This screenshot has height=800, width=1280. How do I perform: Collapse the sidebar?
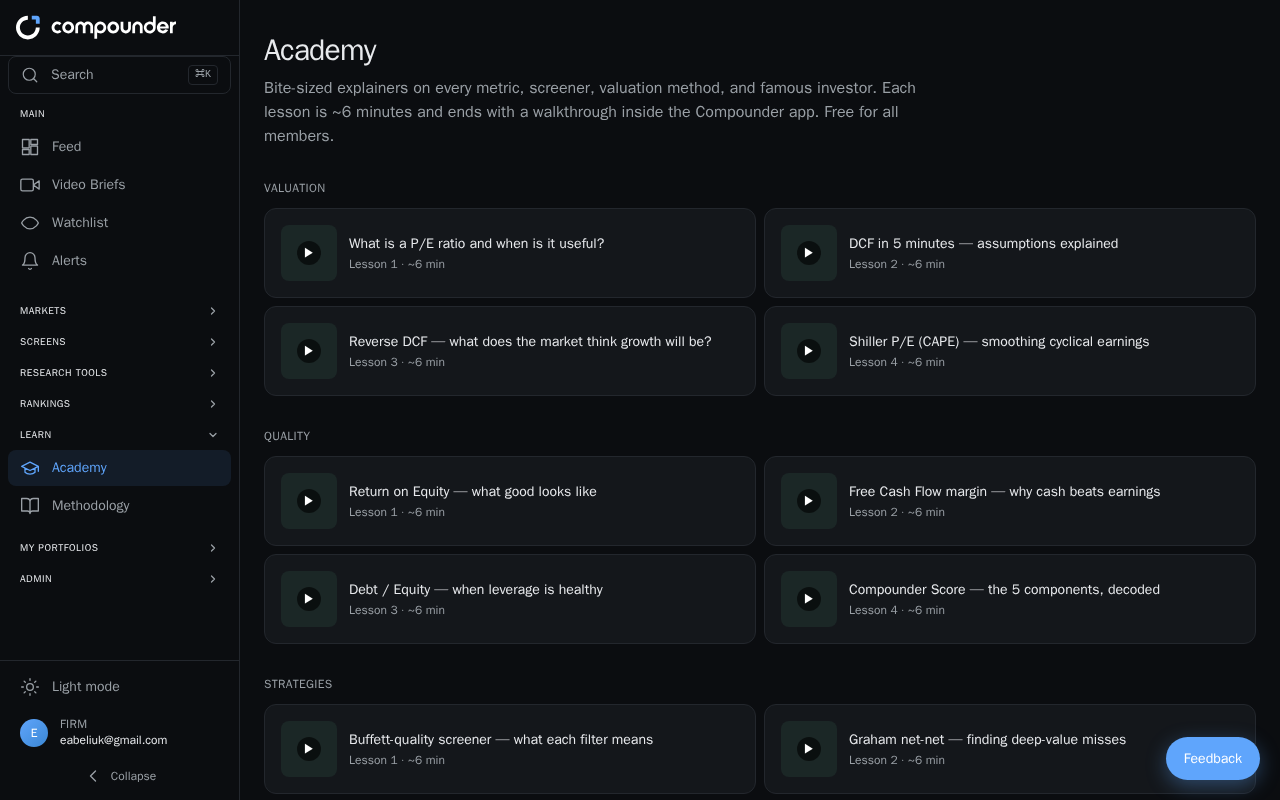tap(120, 776)
